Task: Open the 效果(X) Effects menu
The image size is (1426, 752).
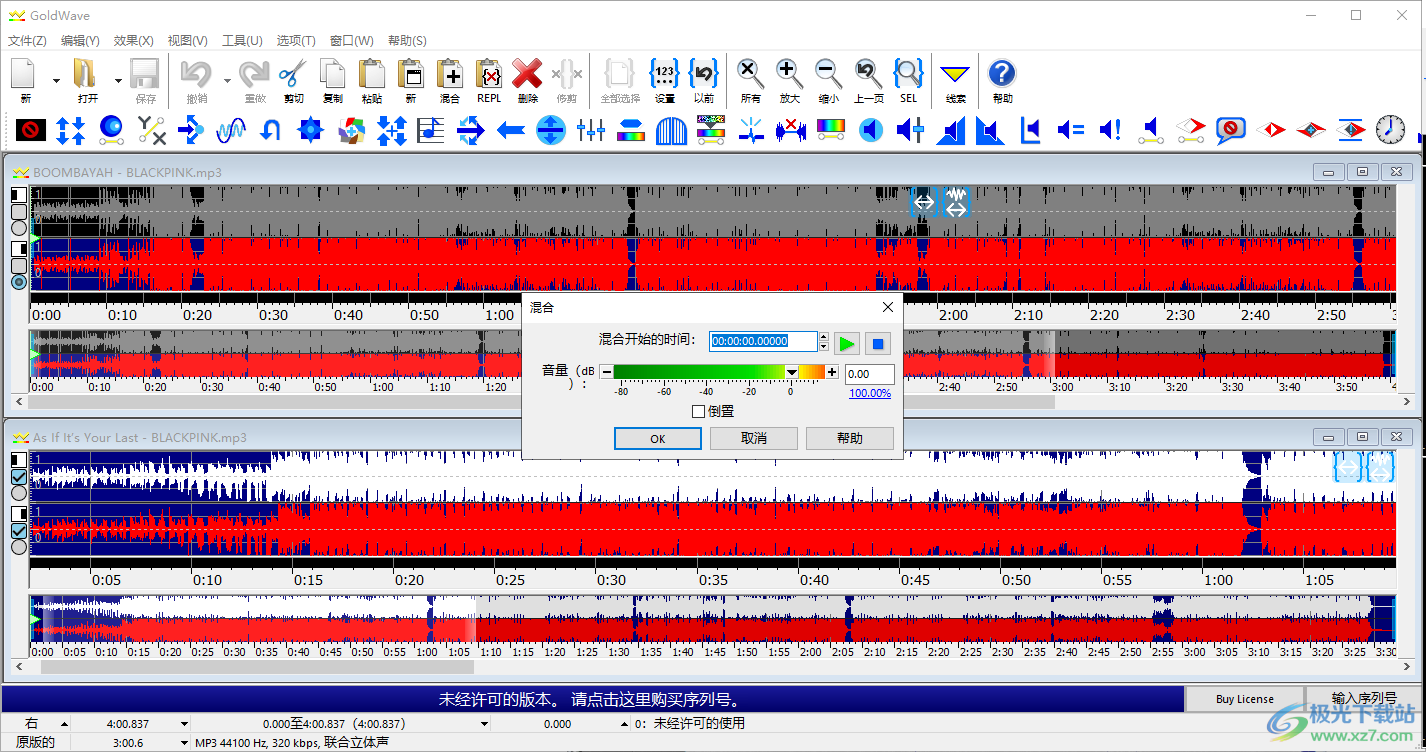Action: 133,41
